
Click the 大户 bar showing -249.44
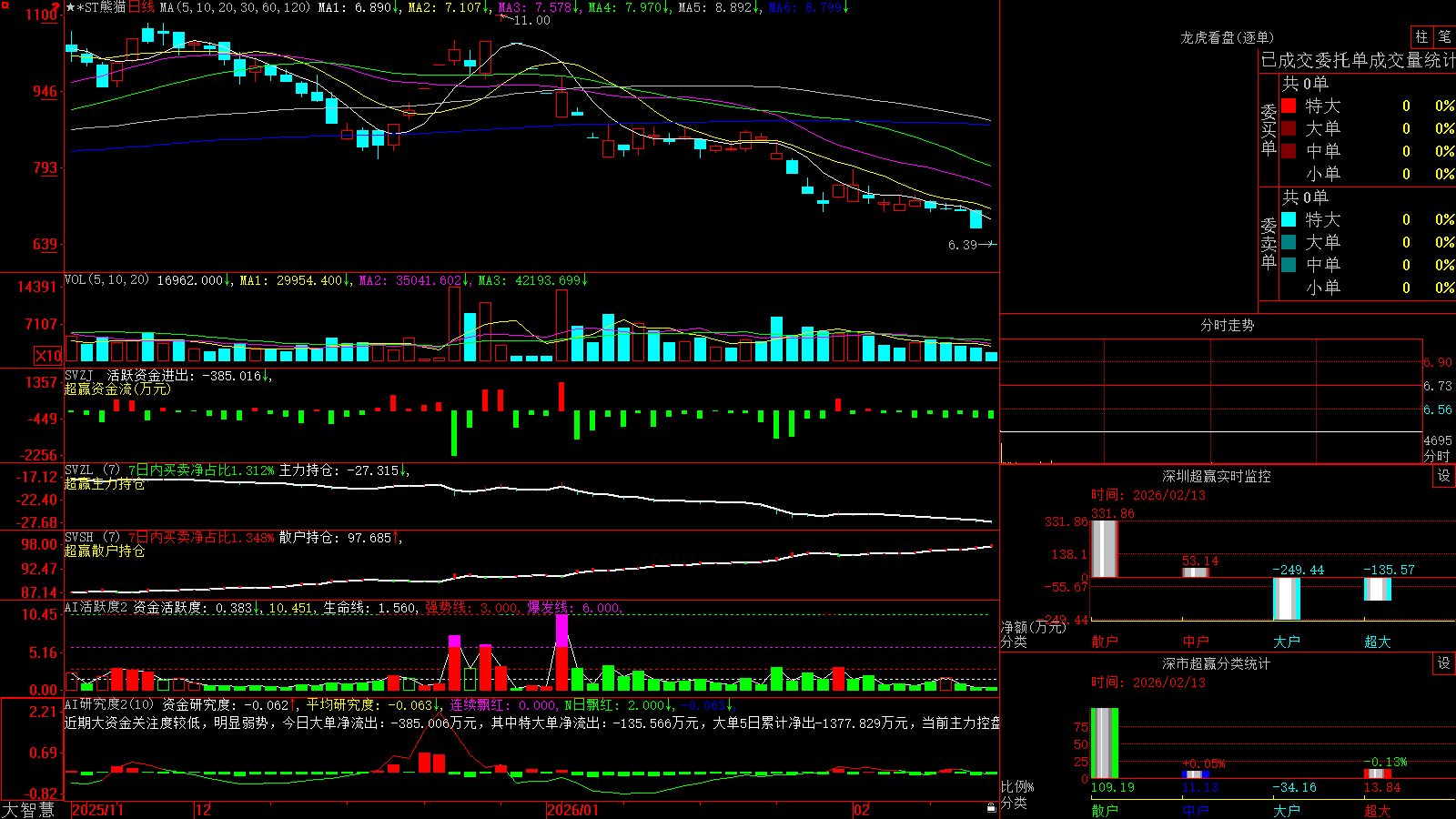point(1287,599)
